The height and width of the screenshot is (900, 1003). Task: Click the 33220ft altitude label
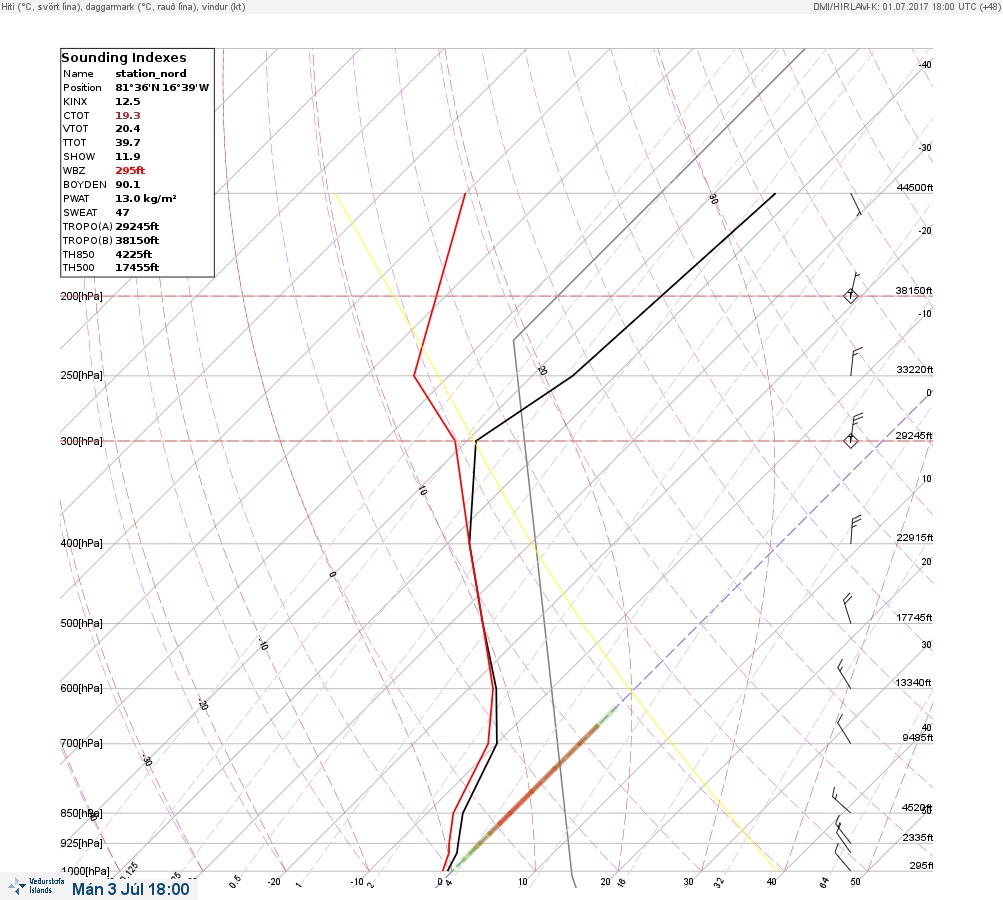point(915,370)
